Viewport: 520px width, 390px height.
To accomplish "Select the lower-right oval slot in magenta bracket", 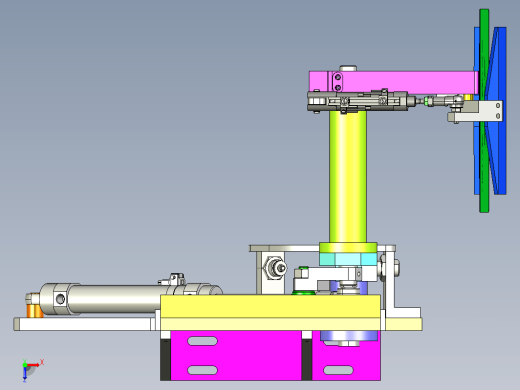I will [338, 370].
